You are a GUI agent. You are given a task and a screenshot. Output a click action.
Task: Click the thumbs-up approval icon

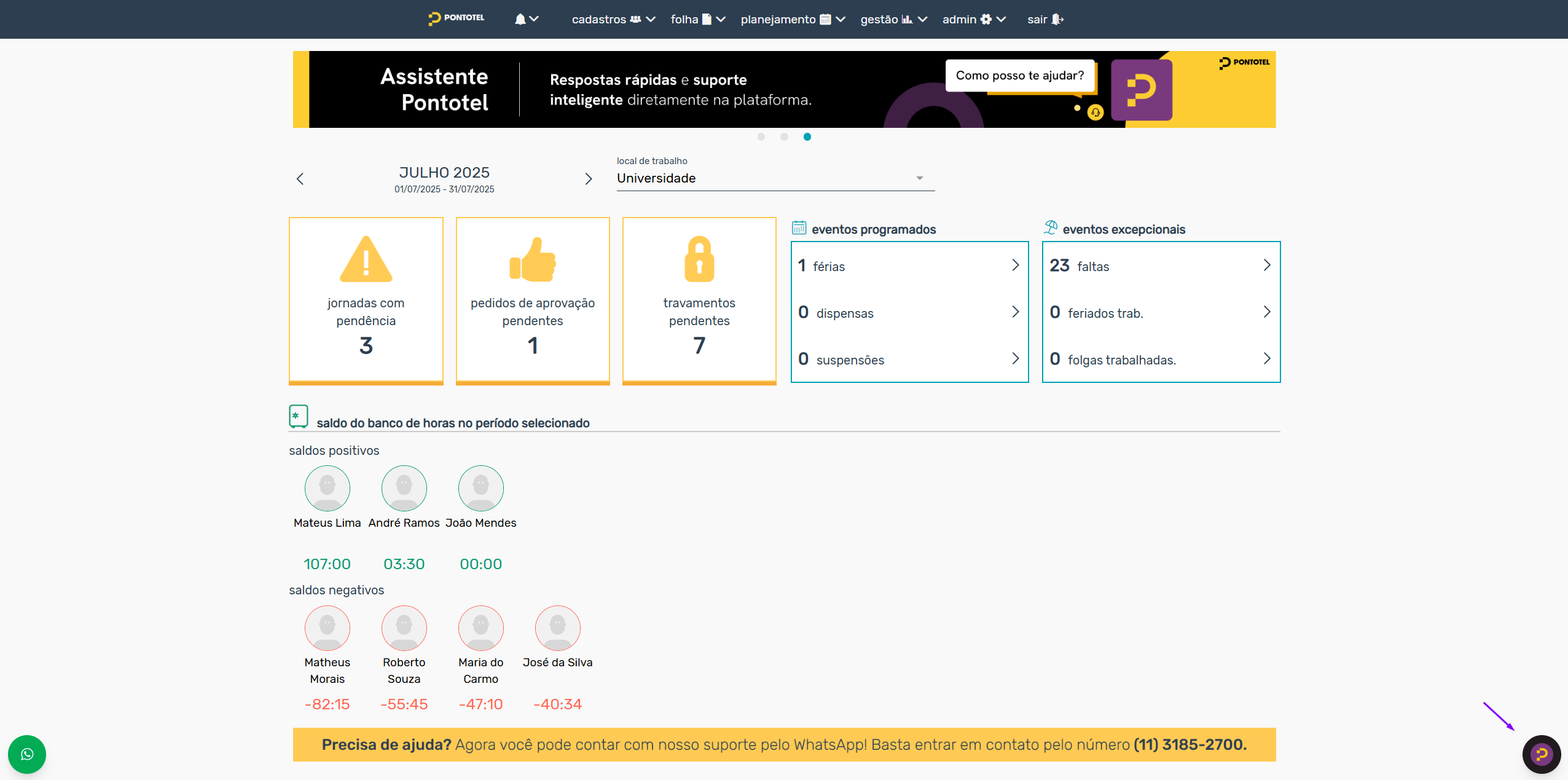533,259
